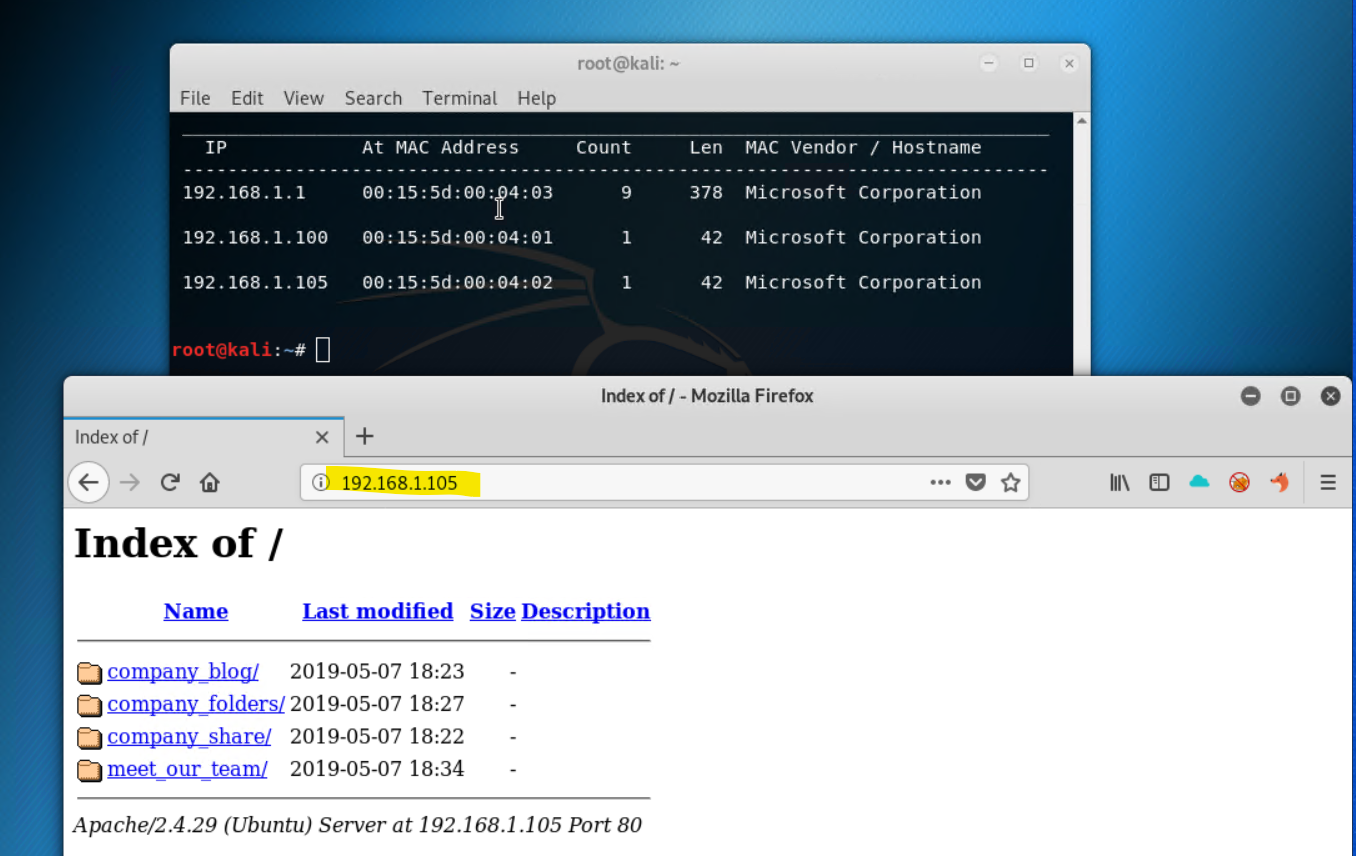
Task: Maximize the terminal window
Action: point(1029,63)
